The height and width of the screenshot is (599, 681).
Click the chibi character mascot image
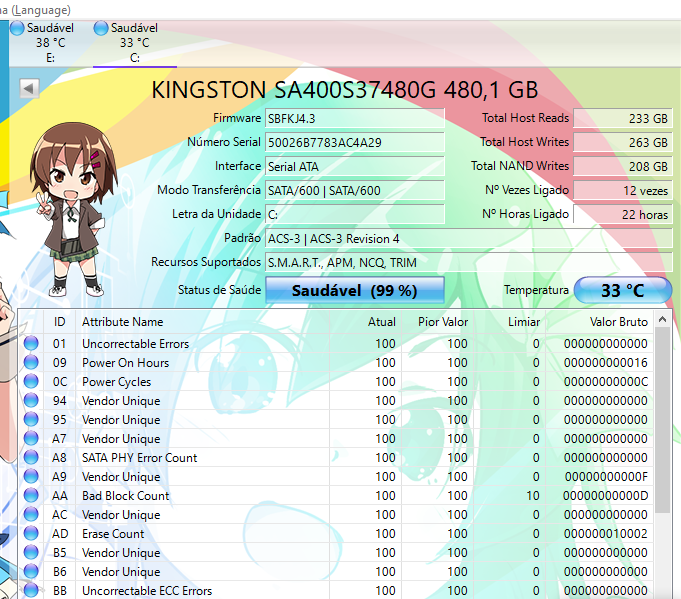72,208
